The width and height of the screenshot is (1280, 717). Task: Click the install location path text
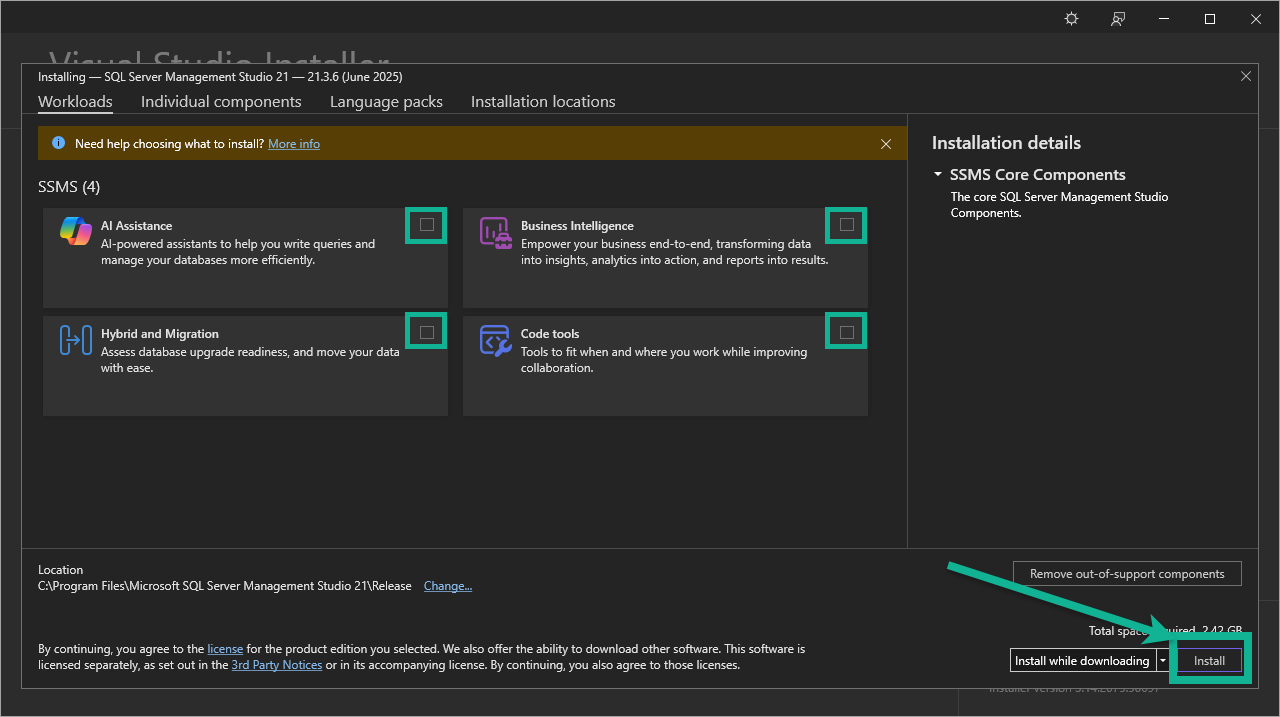tap(225, 586)
